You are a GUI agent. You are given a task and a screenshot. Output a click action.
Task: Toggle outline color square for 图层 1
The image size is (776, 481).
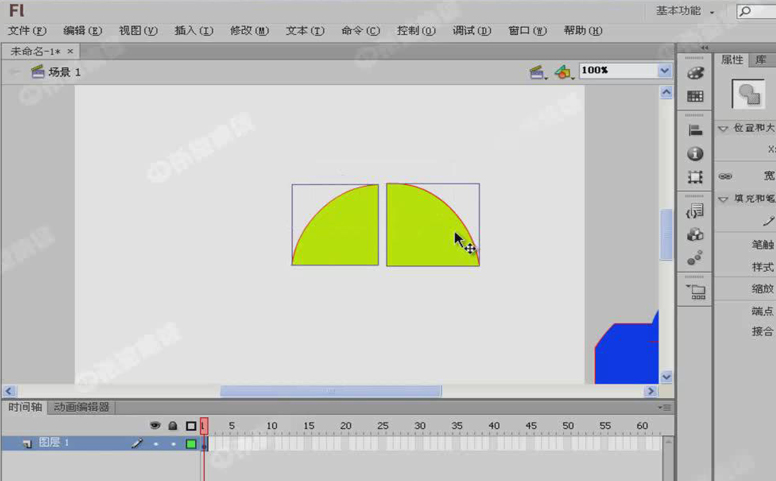pyautogui.click(x=190, y=443)
